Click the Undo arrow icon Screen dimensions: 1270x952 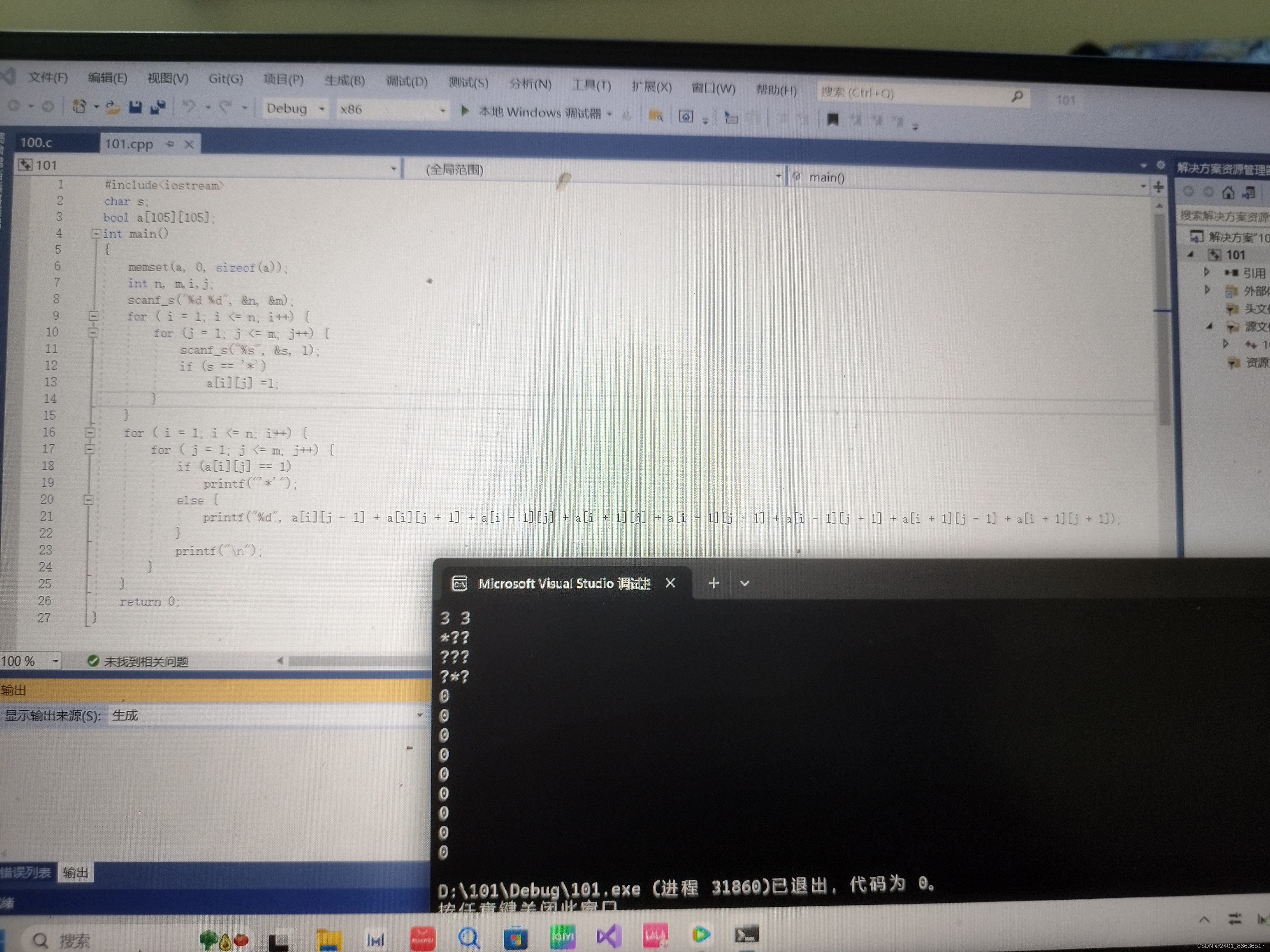188,107
